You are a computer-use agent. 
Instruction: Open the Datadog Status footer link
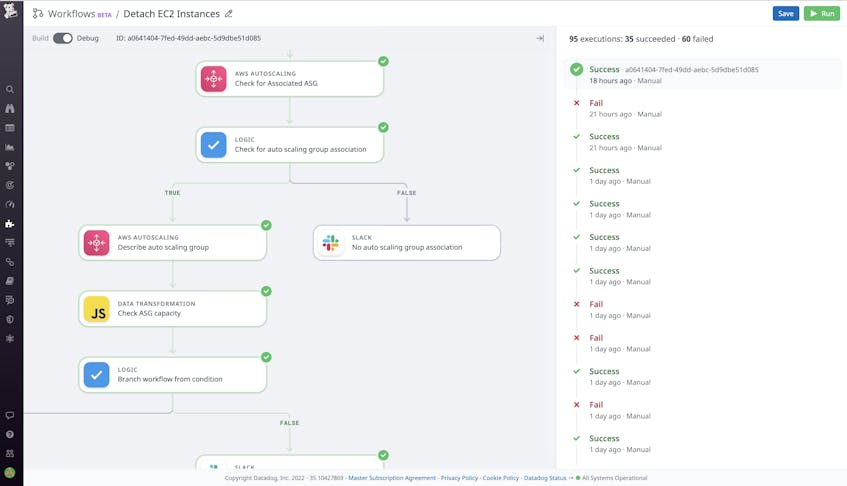pyautogui.click(x=545, y=478)
